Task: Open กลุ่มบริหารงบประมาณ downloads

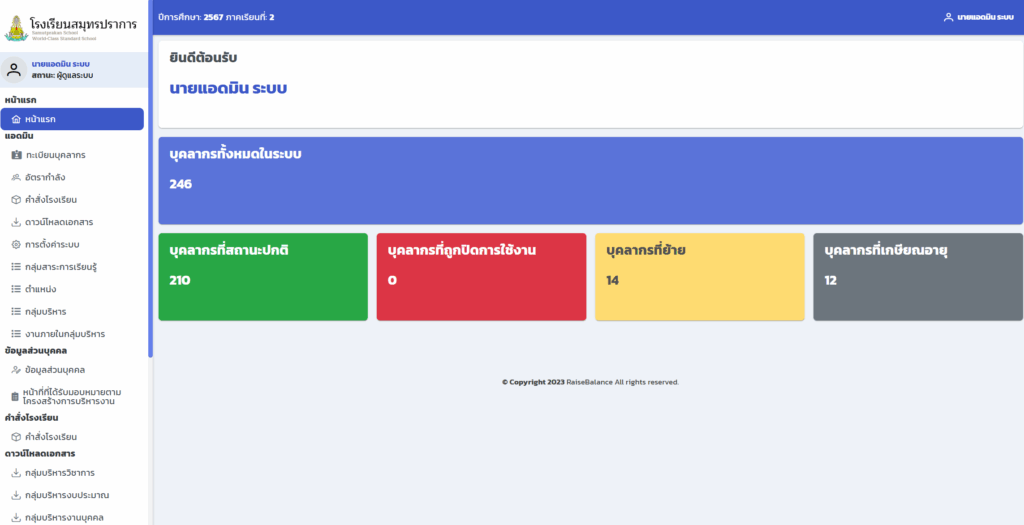Action: [66, 495]
